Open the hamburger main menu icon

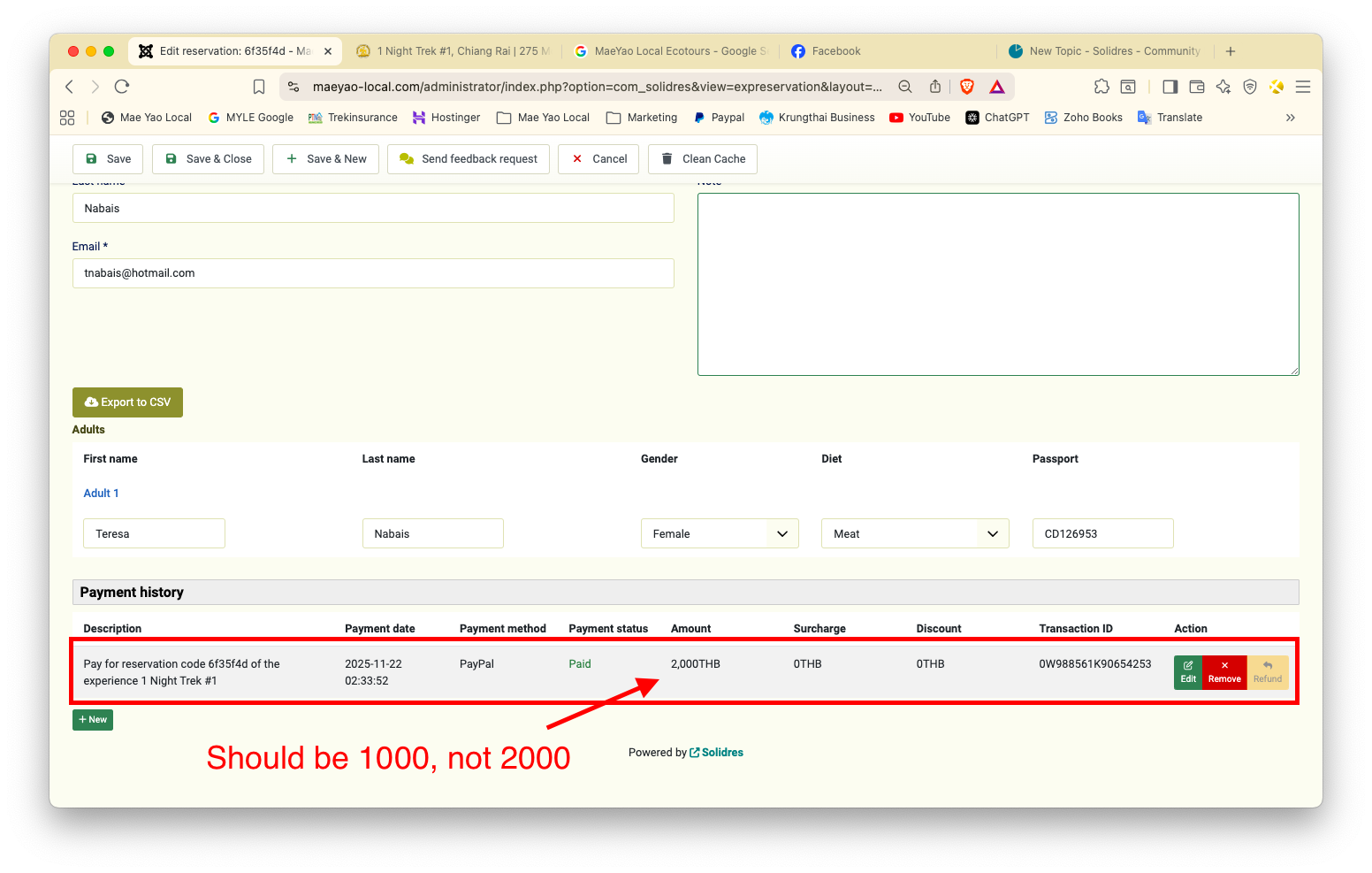point(1302,87)
